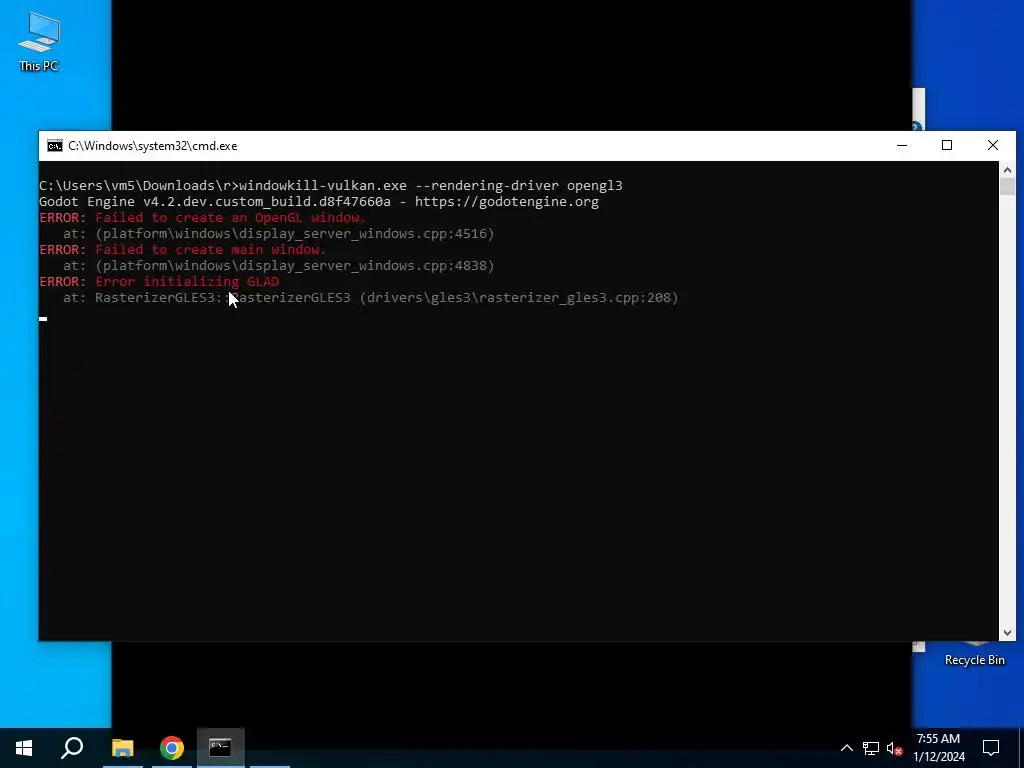Image resolution: width=1024 pixels, height=768 pixels.
Task: Click the scrollbar up arrow in cmd window
Action: click(x=1007, y=170)
